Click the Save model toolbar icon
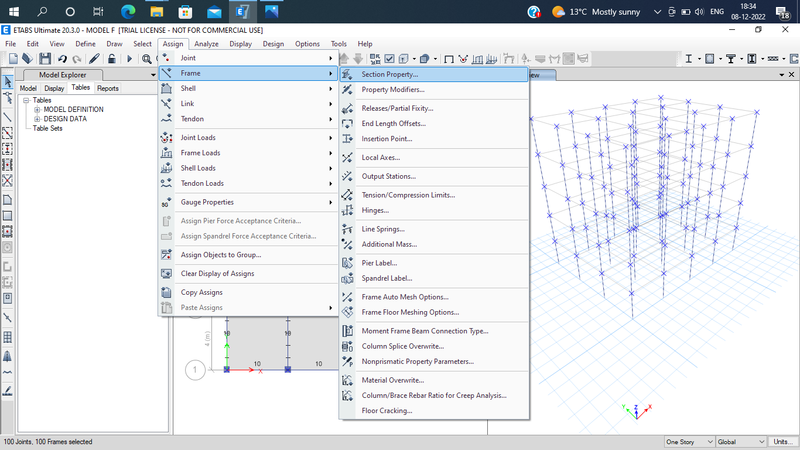The width and height of the screenshot is (800, 450). pyautogui.click(x=45, y=59)
